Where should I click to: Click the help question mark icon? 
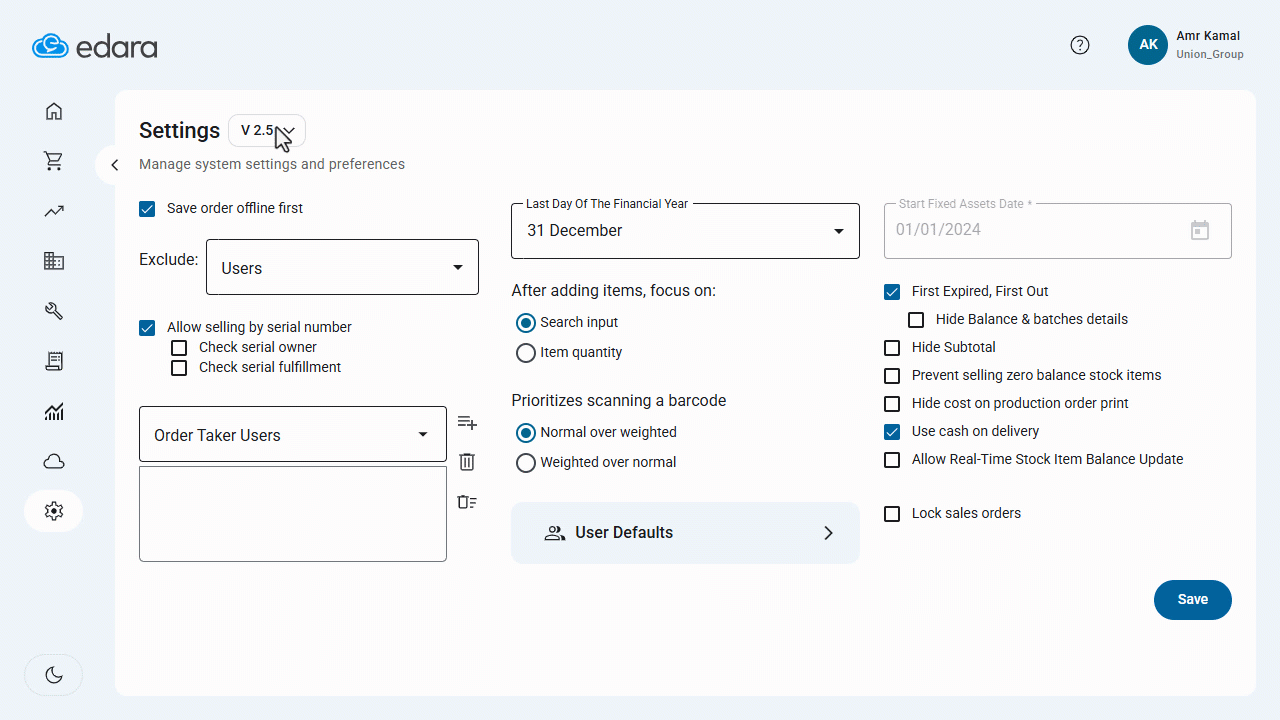tap(1080, 45)
